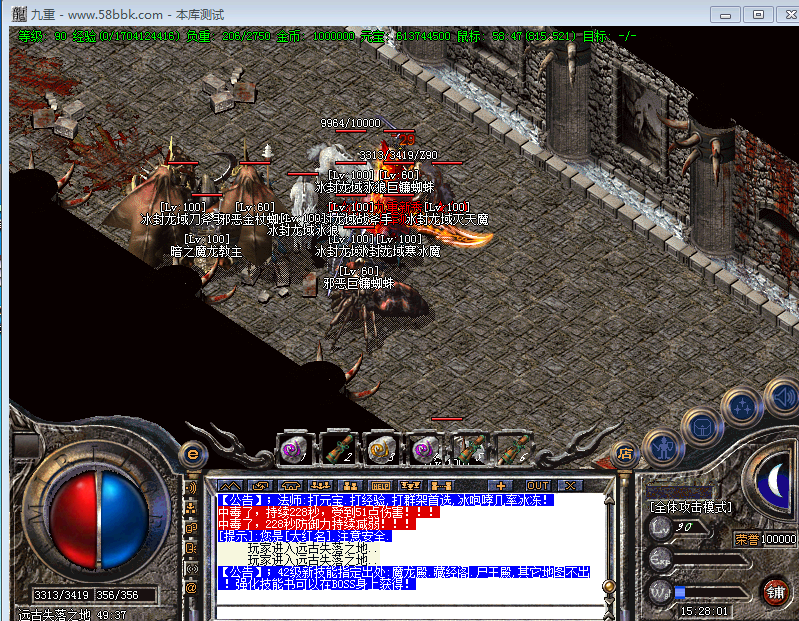
Task: Click the chat scrollbar up arrow
Action: click(x=609, y=500)
